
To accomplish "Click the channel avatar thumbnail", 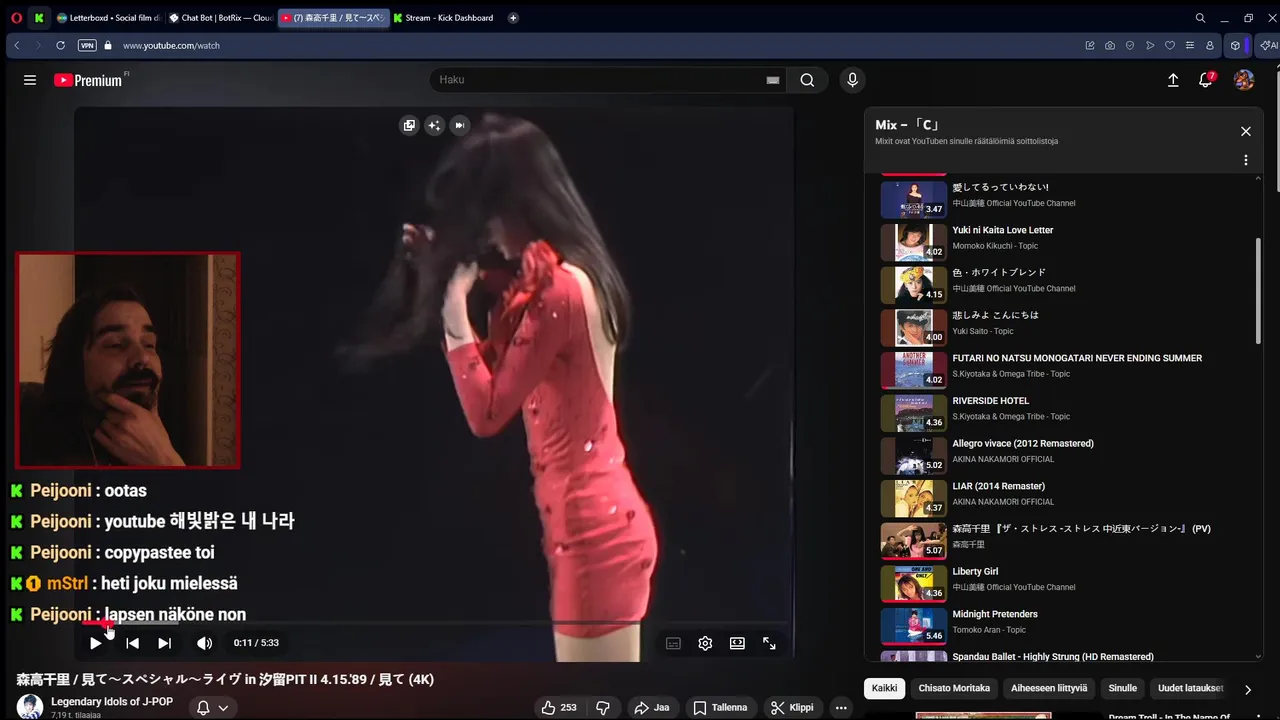I will [x=30, y=706].
